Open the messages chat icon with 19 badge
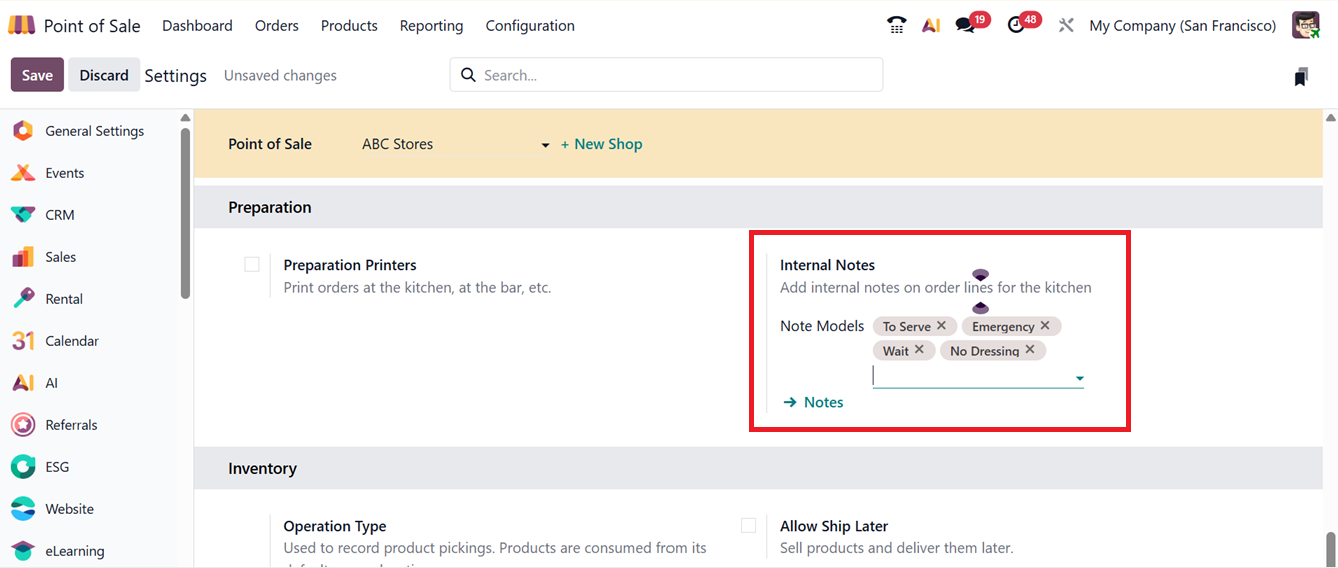The height and width of the screenshot is (568, 1338). point(965,26)
